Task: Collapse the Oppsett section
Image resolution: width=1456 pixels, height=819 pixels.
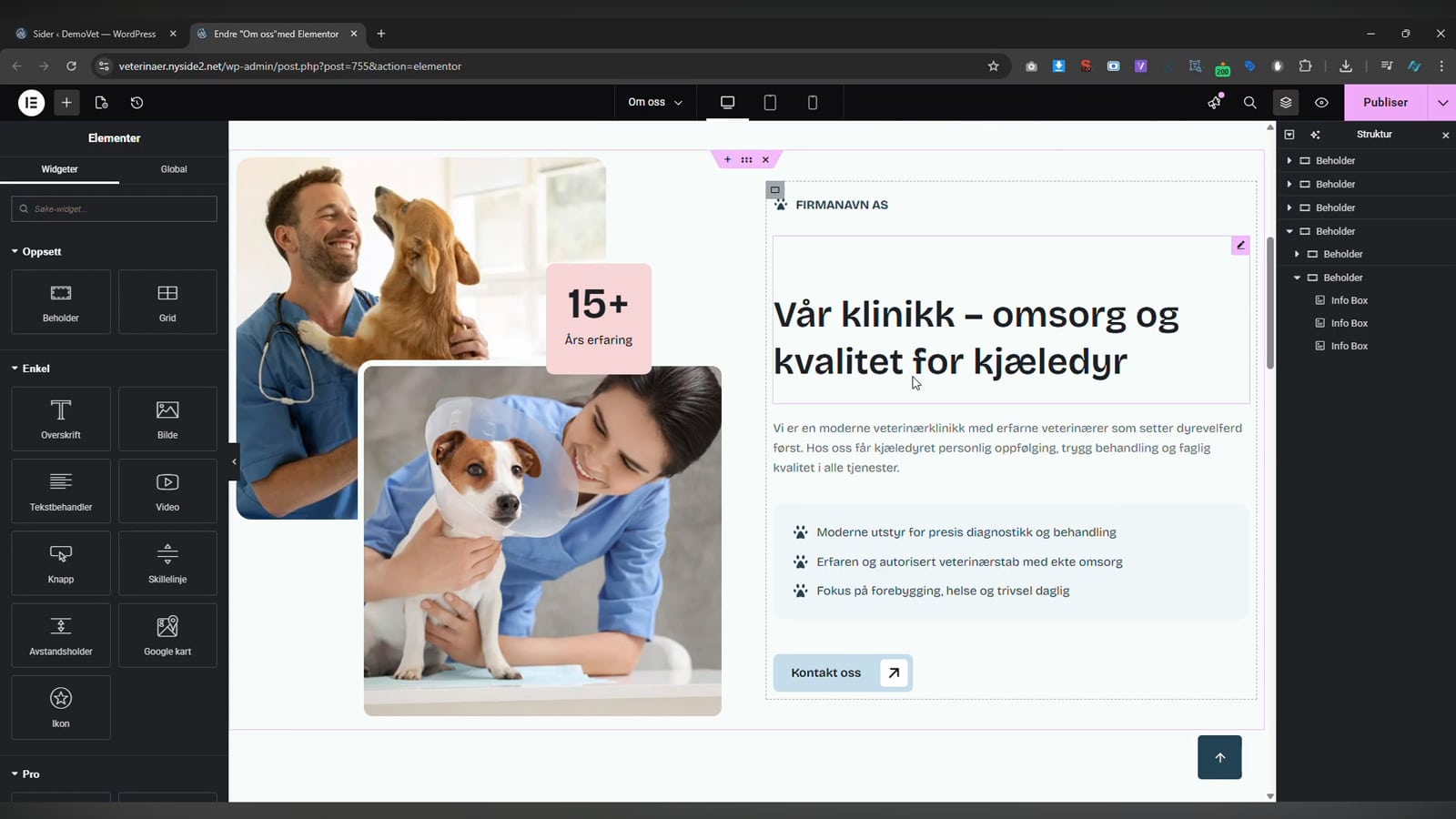Action: (x=36, y=251)
